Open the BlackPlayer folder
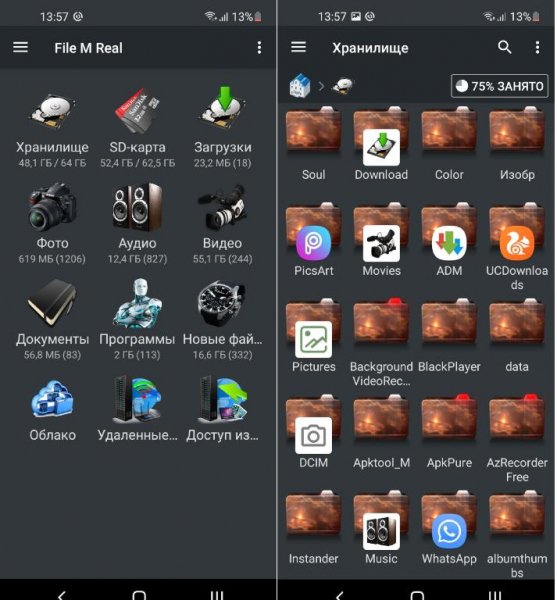Screen dimensions: 557x600 449,324
